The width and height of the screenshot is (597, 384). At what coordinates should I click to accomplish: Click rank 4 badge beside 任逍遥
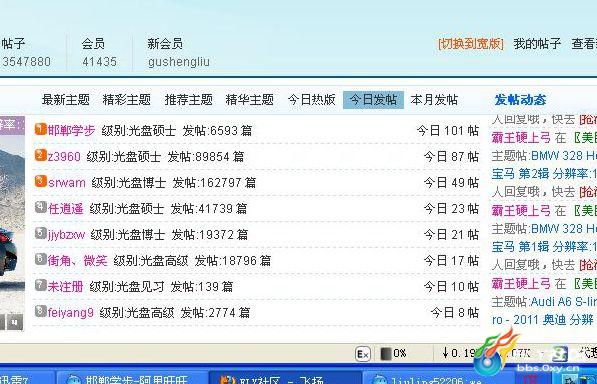tap(41, 207)
